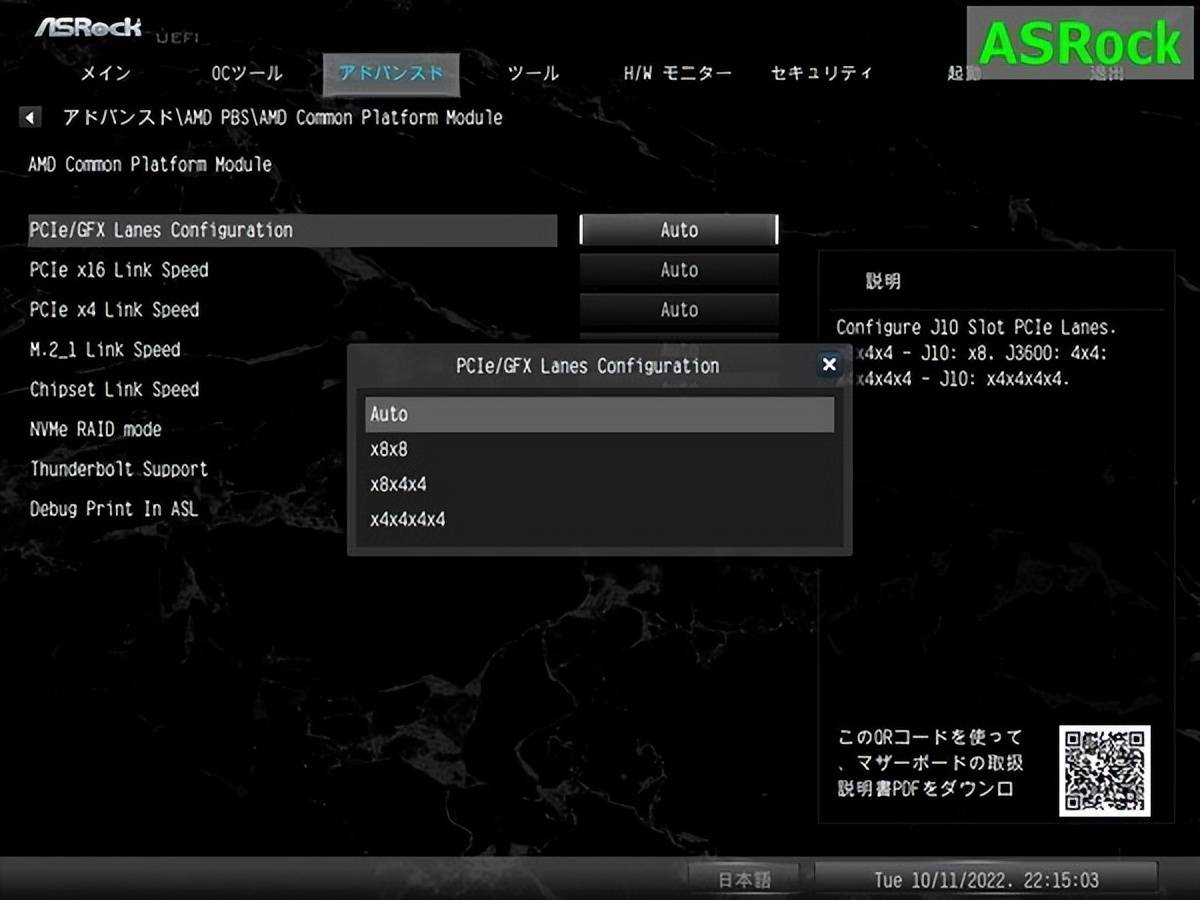Image resolution: width=1200 pixels, height=900 pixels.
Task: Click the date and time display
Action: click(x=986, y=880)
